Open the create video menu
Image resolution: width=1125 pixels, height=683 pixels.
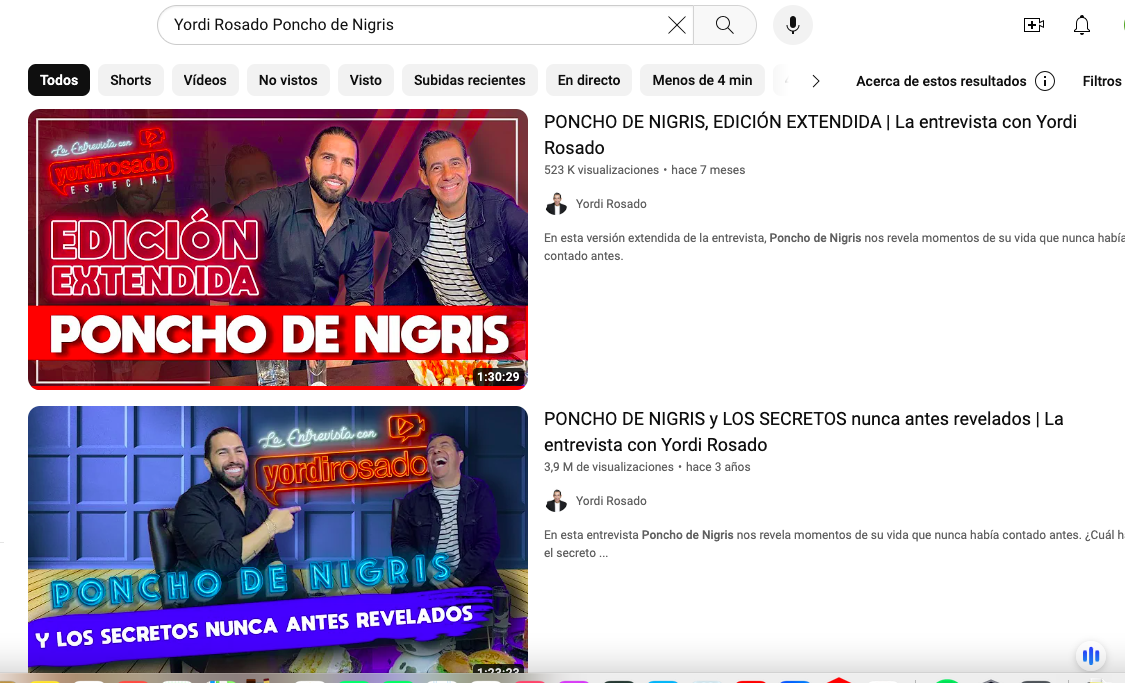point(1034,25)
